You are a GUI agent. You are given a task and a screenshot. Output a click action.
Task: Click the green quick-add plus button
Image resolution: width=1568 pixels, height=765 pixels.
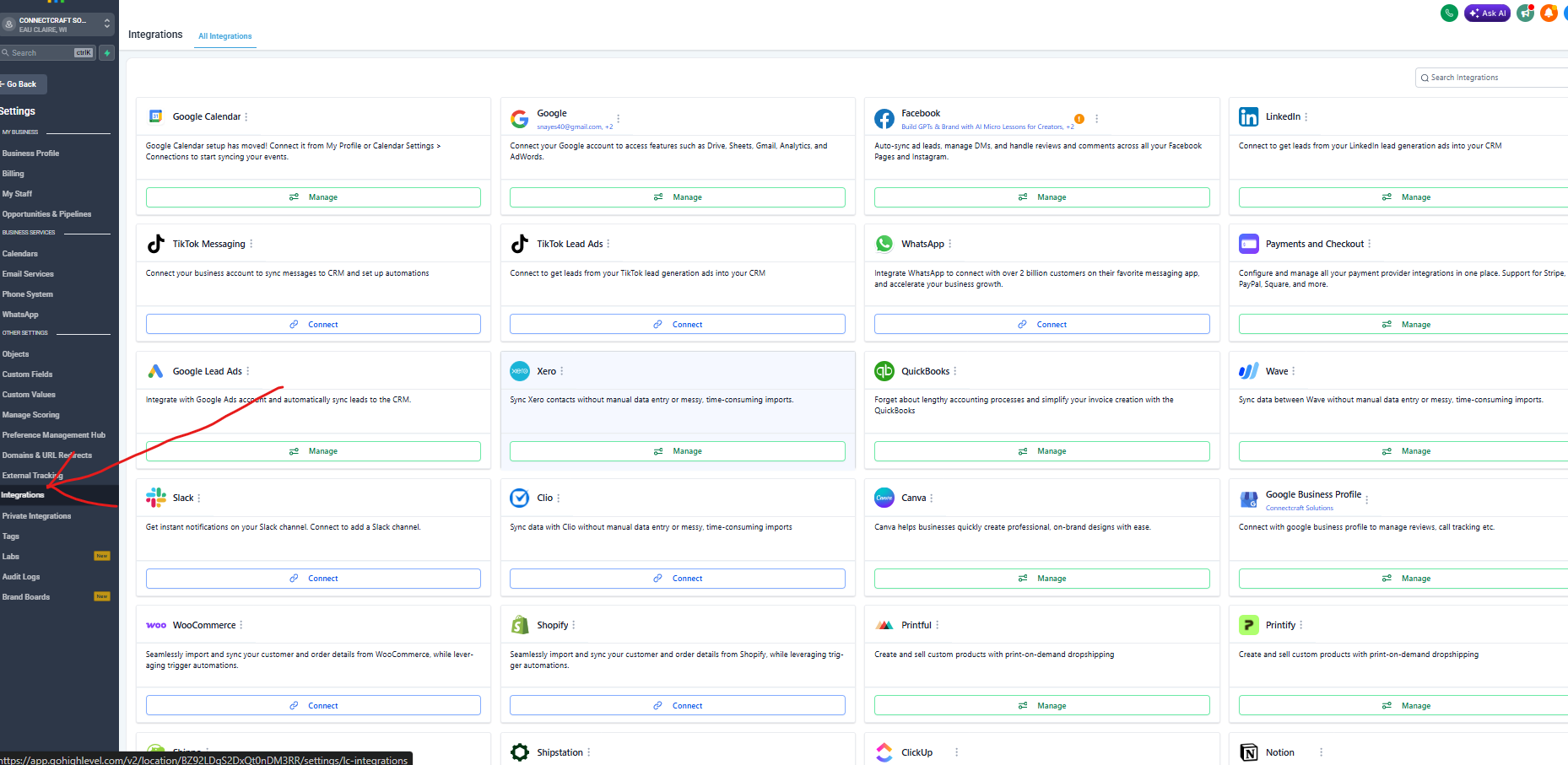coord(107,52)
